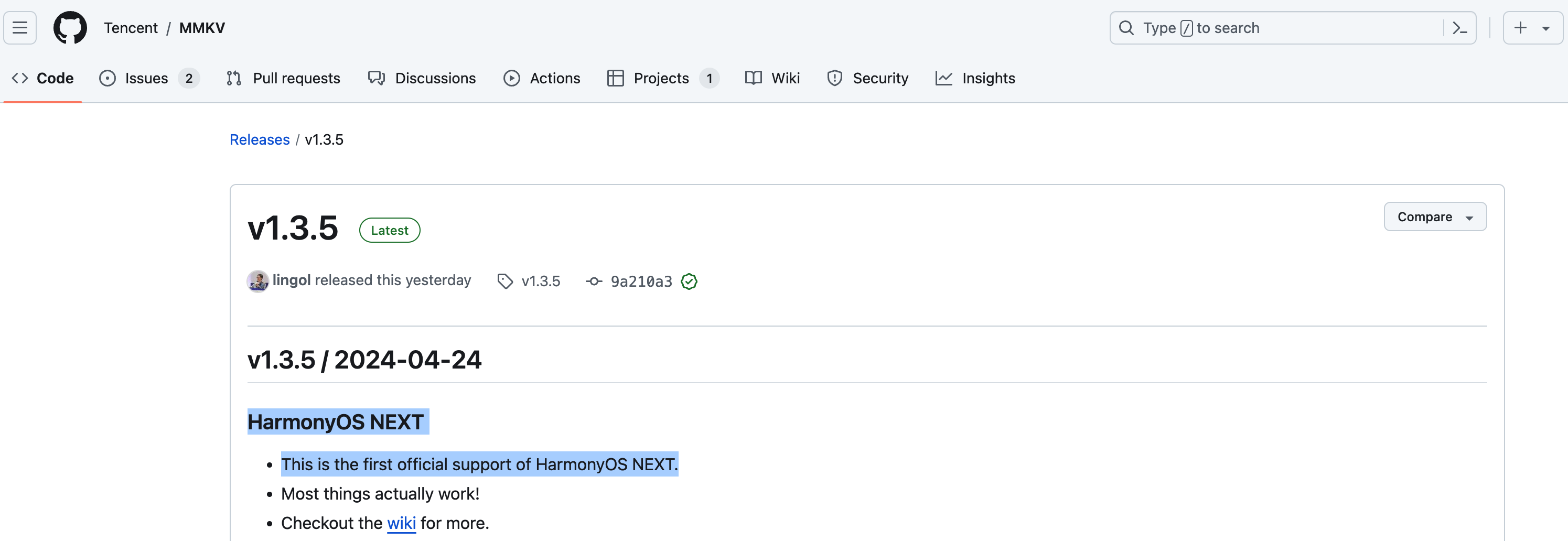Screen dimensions: 1568x541
Task: Click the first official support bullet text
Action: [480, 465]
